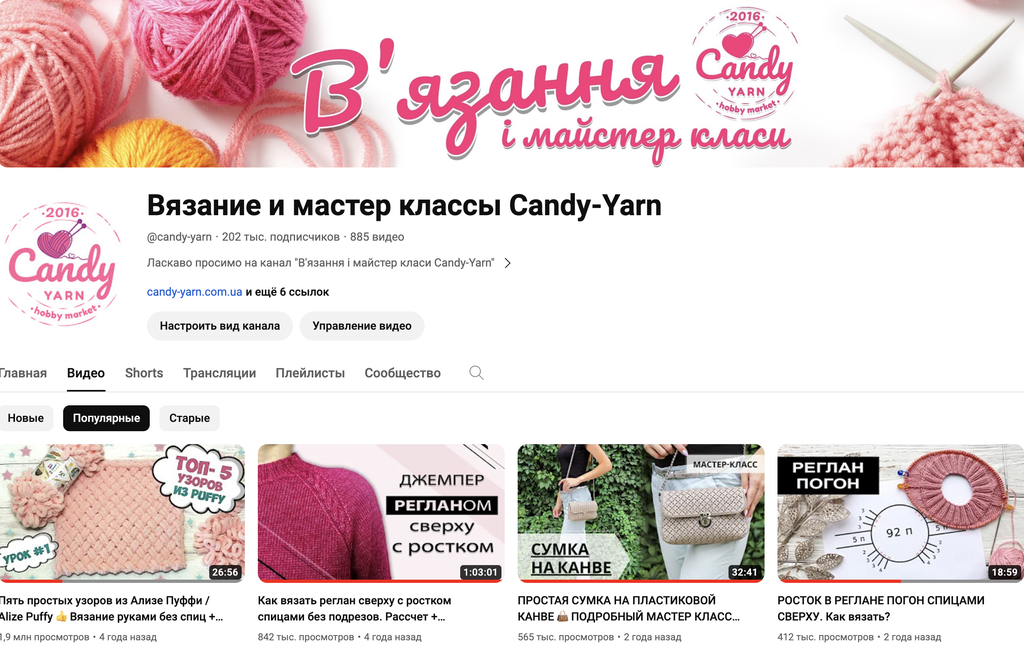Click the Настроить вид канала button
Image resolution: width=1024 pixels, height=665 pixels.
tap(219, 326)
